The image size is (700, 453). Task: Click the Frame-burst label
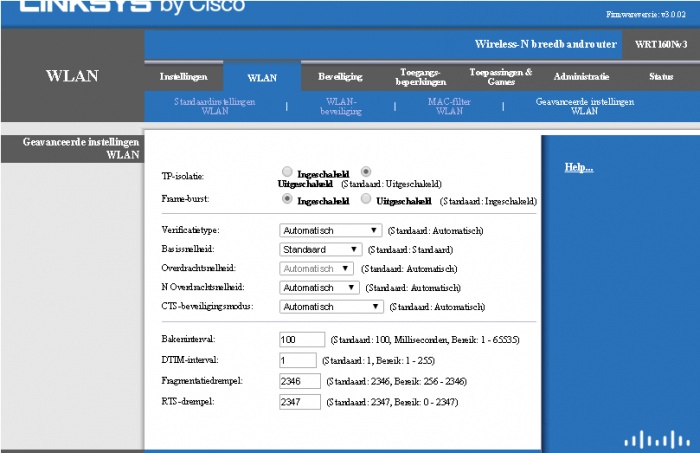185,199
